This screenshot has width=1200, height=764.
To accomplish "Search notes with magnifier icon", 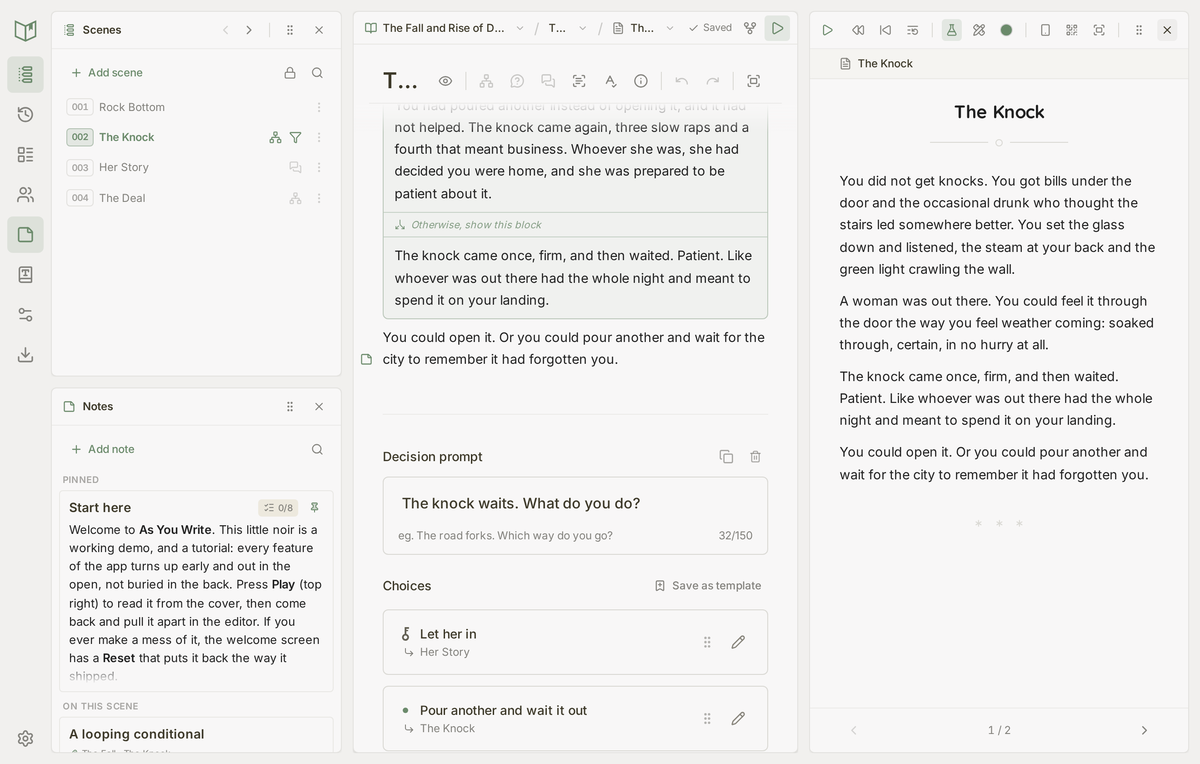I will coord(317,449).
